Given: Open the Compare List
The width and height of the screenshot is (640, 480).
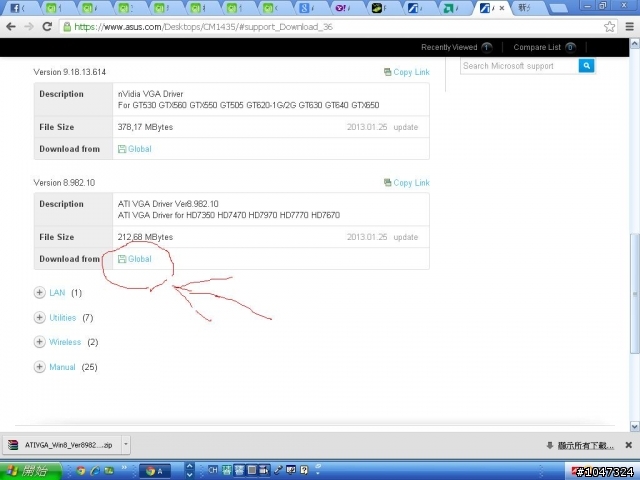Looking at the screenshot, I should (x=544, y=47).
